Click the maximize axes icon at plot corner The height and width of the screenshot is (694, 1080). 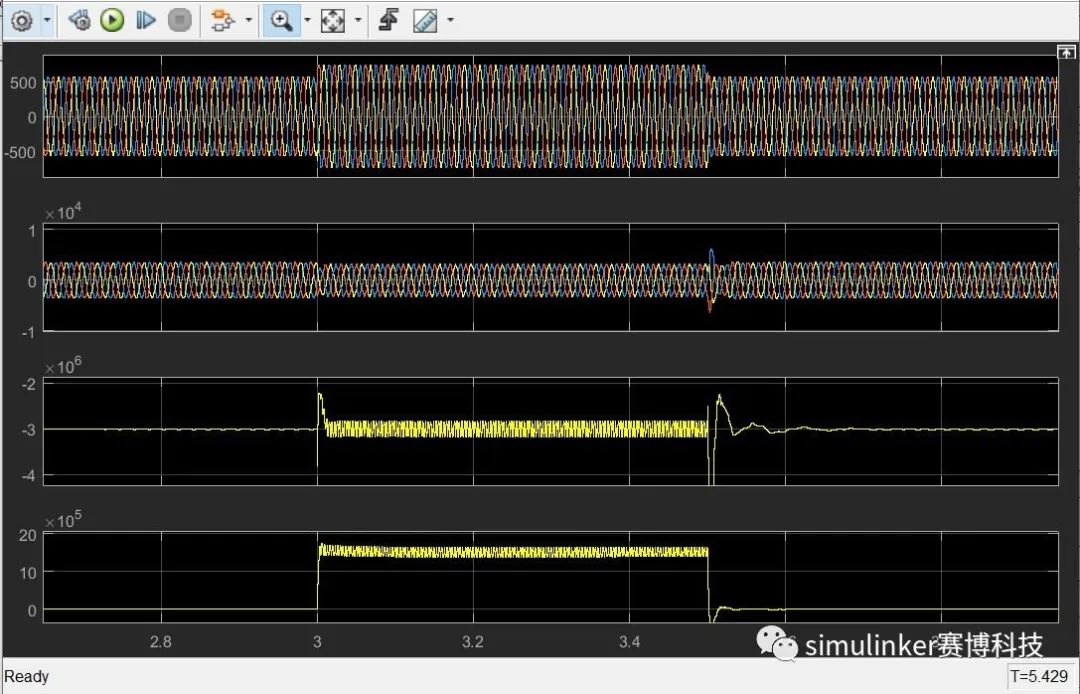[x=1066, y=52]
